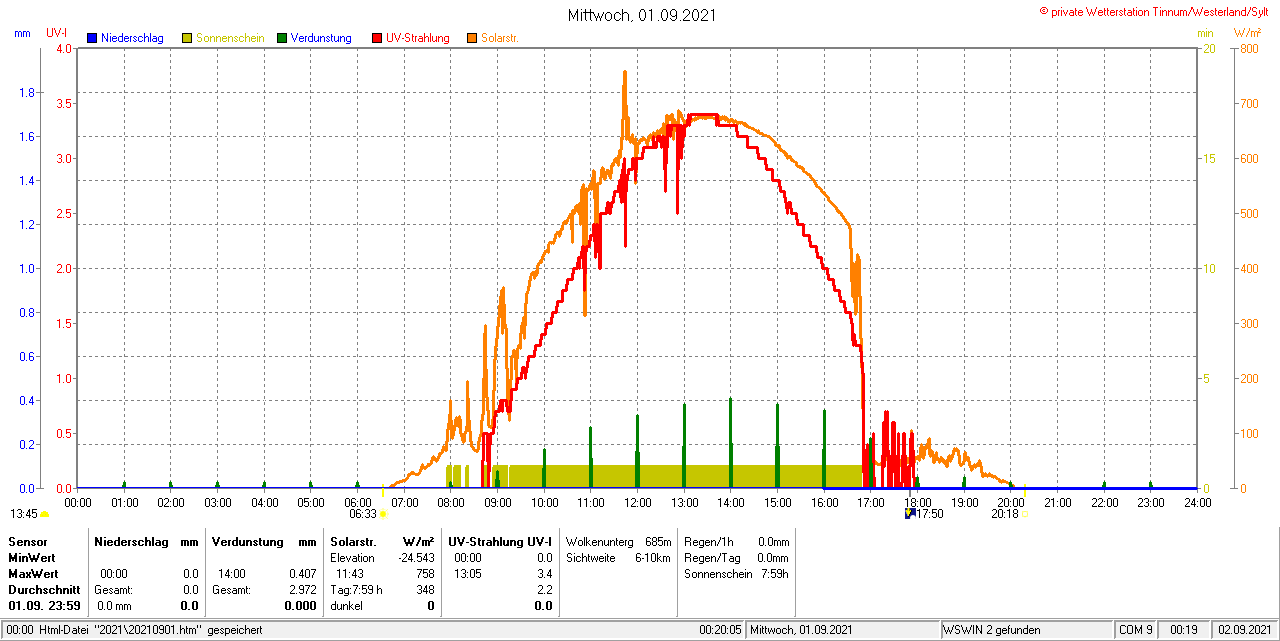Click the blue Niederschlag legend swatch
Image resolution: width=1280 pixels, height=641 pixels.
(93, 38)
